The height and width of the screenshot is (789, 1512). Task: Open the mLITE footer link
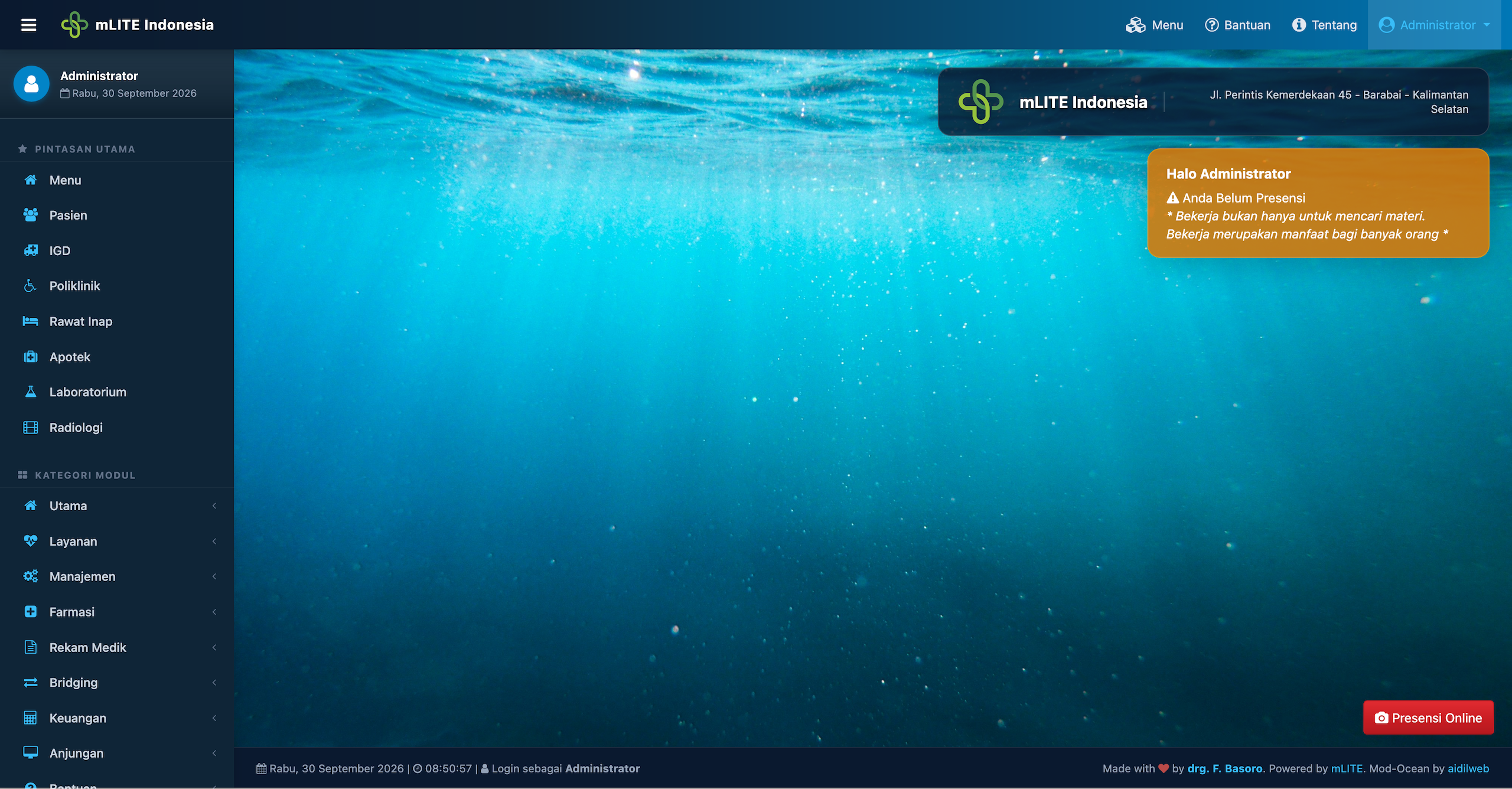[x=1347, y=768]
